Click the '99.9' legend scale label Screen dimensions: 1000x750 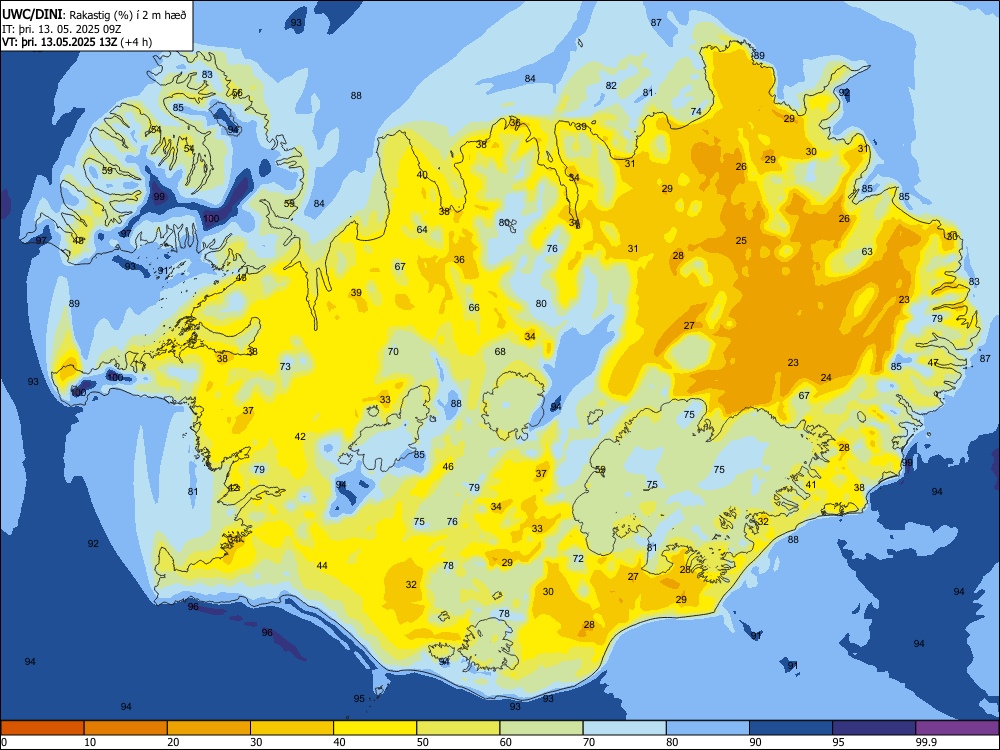tap(925, 742)
